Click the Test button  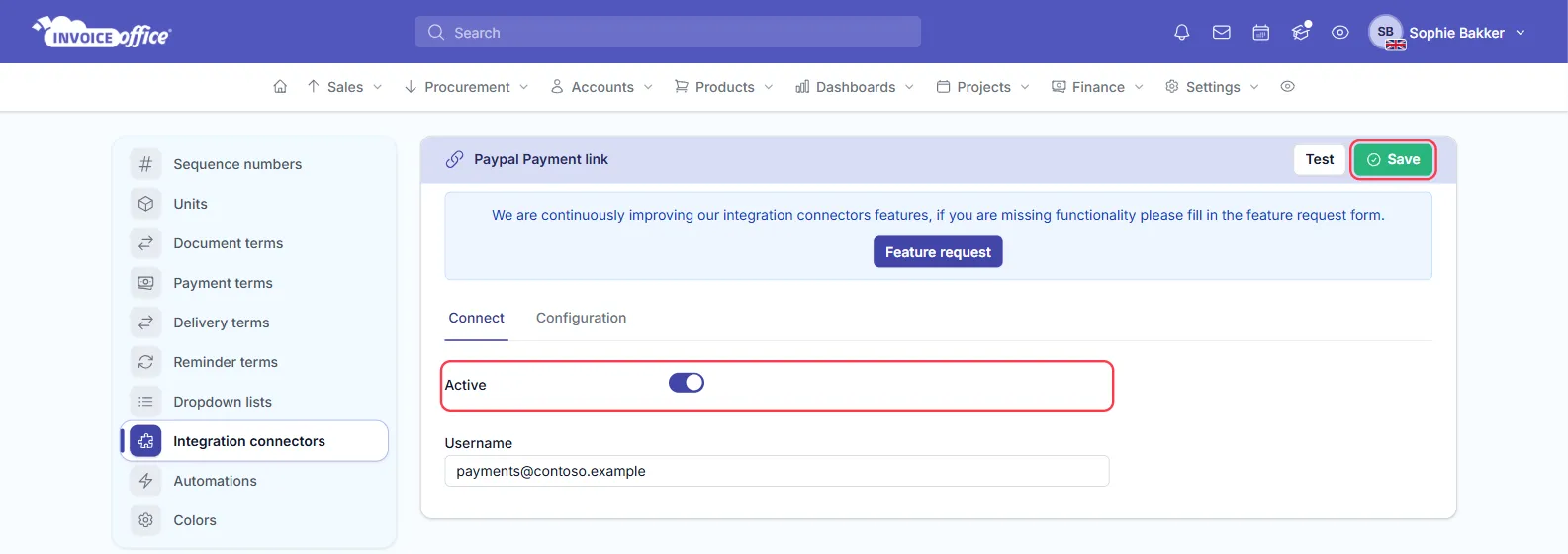coord(1320,159)
